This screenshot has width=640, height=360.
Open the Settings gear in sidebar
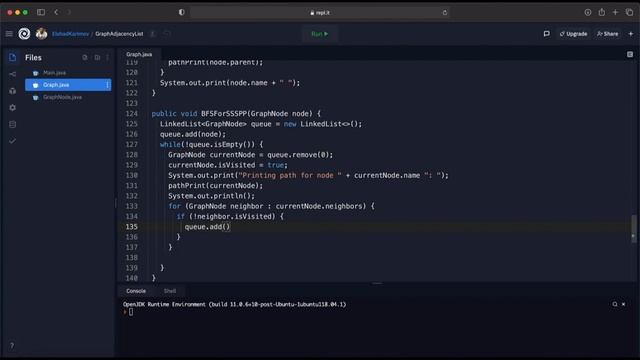13,108
